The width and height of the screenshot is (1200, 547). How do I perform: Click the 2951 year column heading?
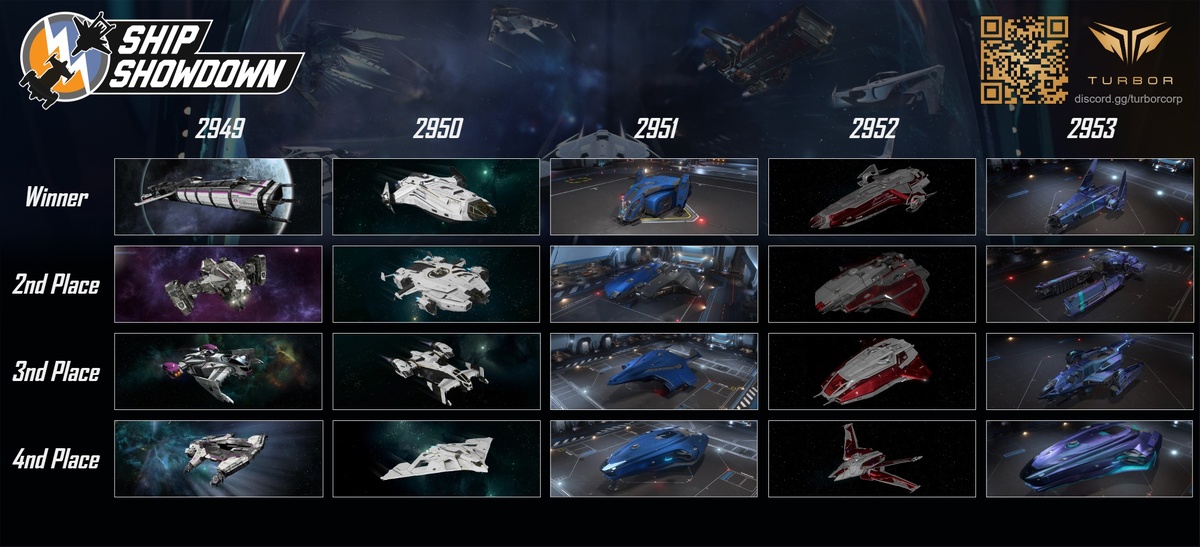tap(656, 128)
